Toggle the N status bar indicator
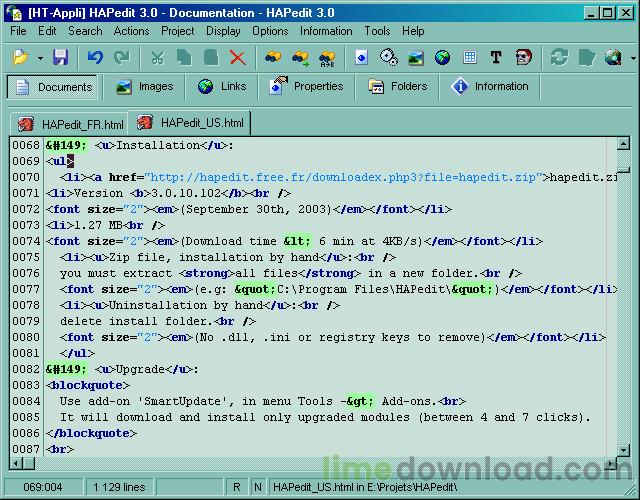 258,487
